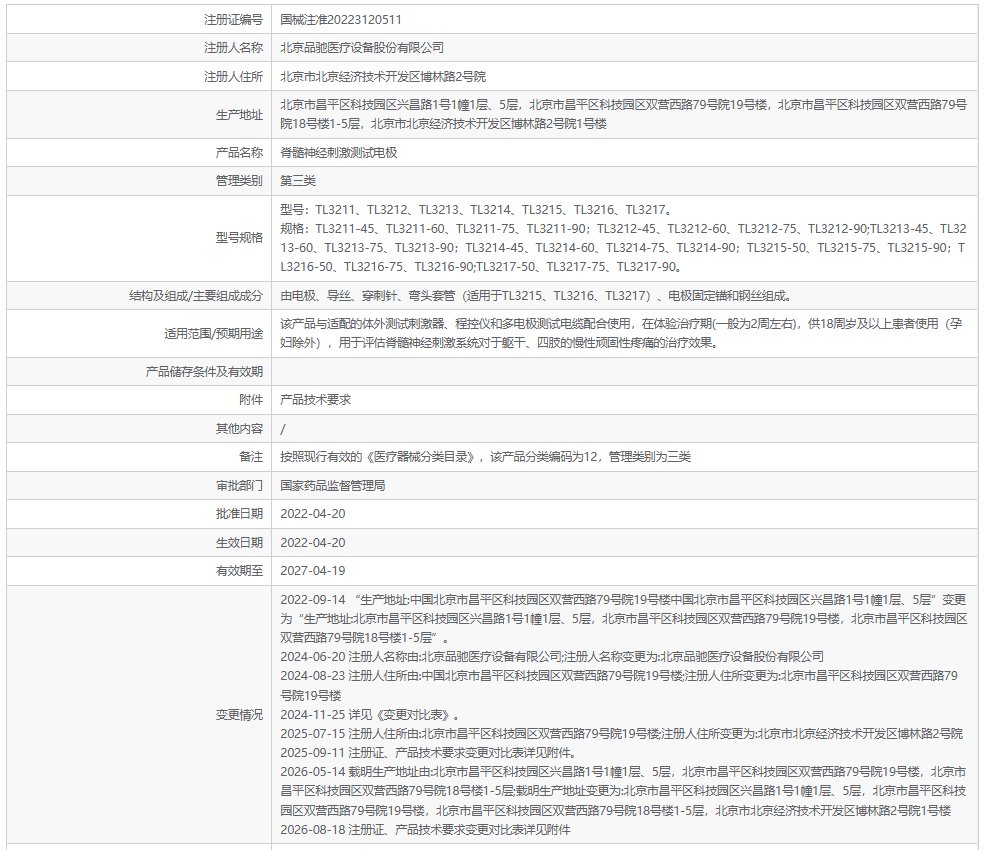Open the 产品技术要求 attachment text
The image size is (985, 850).
click(x=315, y=400)
